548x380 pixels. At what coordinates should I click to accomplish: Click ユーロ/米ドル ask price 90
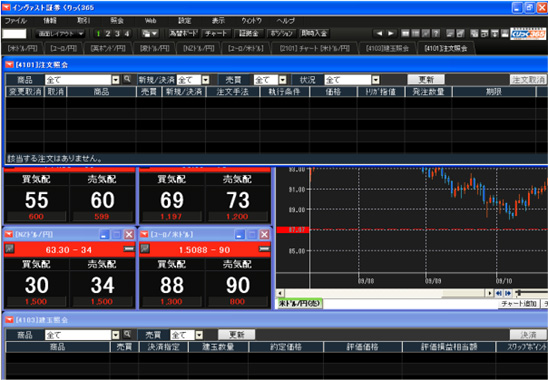pos(238,285)
